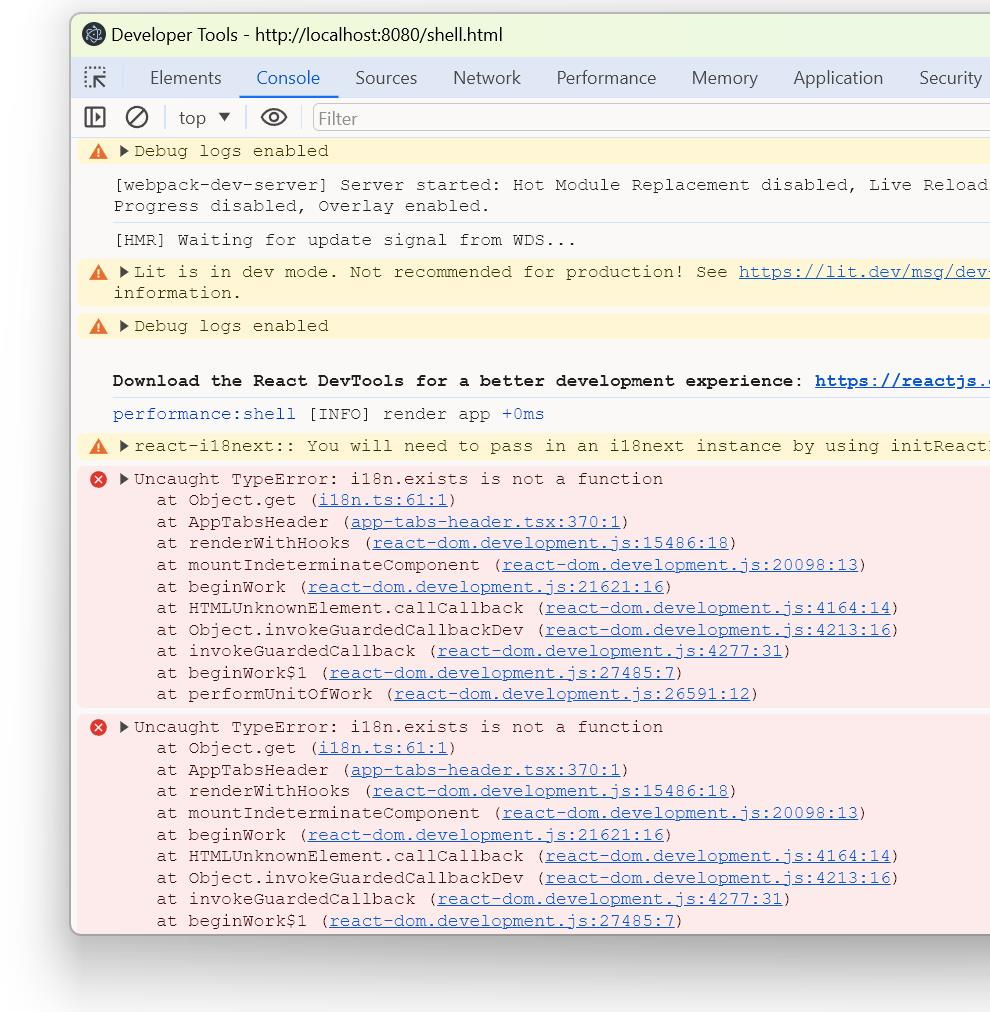Clear the console with the clear icon
990x1012 pixels.
pyautogui.click(x=137, y=118)
